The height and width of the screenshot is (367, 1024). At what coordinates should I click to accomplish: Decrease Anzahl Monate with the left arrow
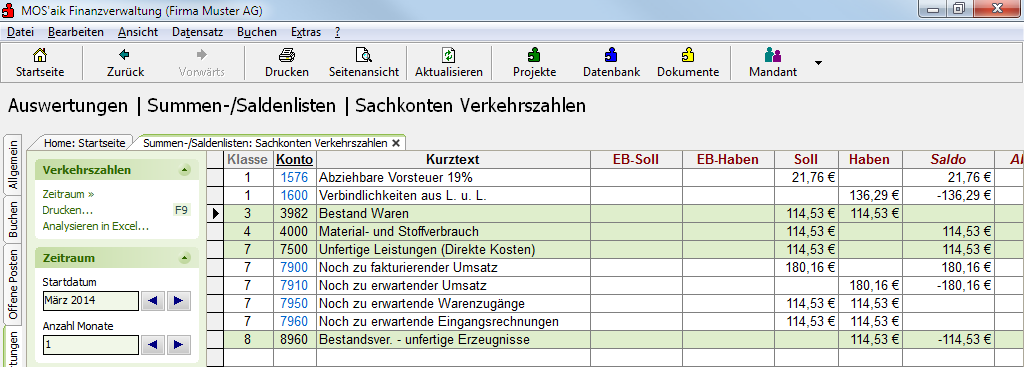pyautogui.click(x=152, y=345)
